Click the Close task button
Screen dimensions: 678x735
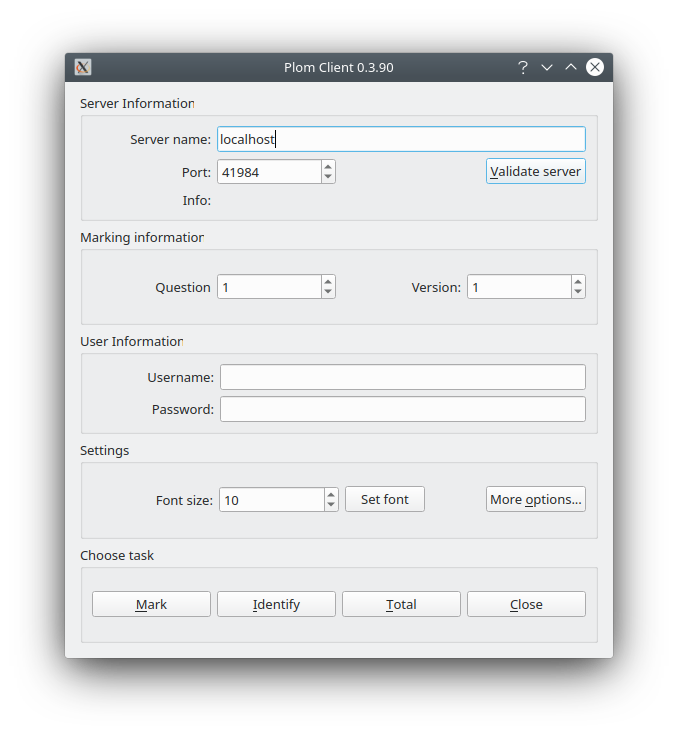click(526, 604)
